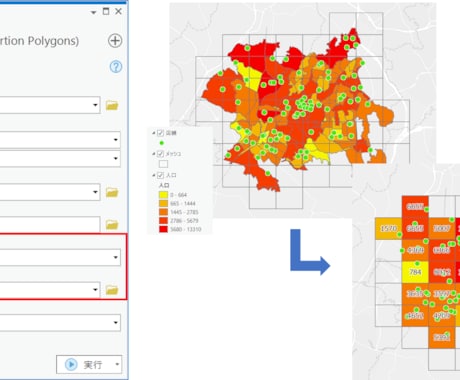Toggle visibility of the 店舗 layer
This screenshot has width=460, height=380.
point(160,133)
